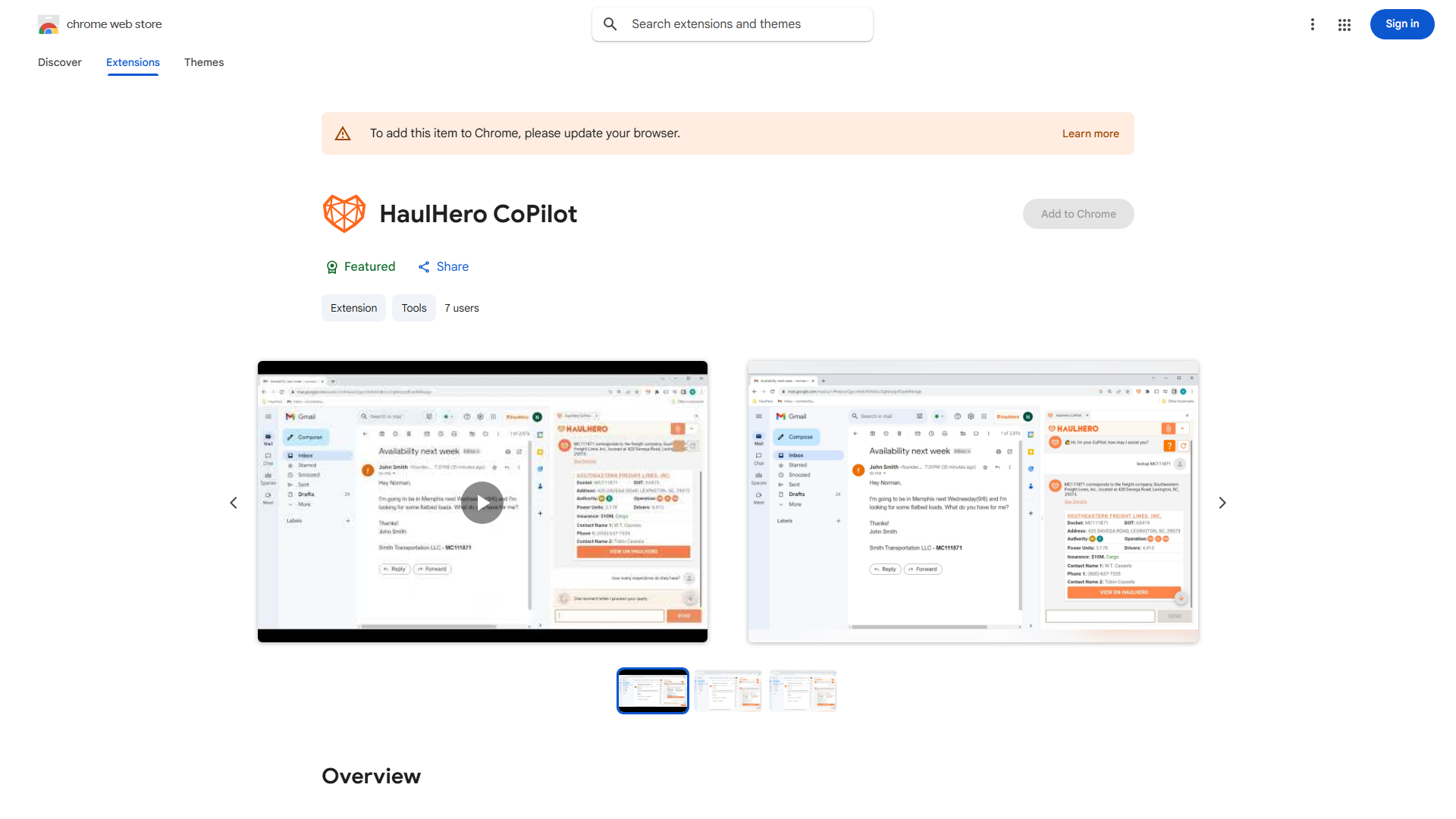This screenshot has height=819, width=1456.
Task: Play the promotional video
Action: (482, 502)
